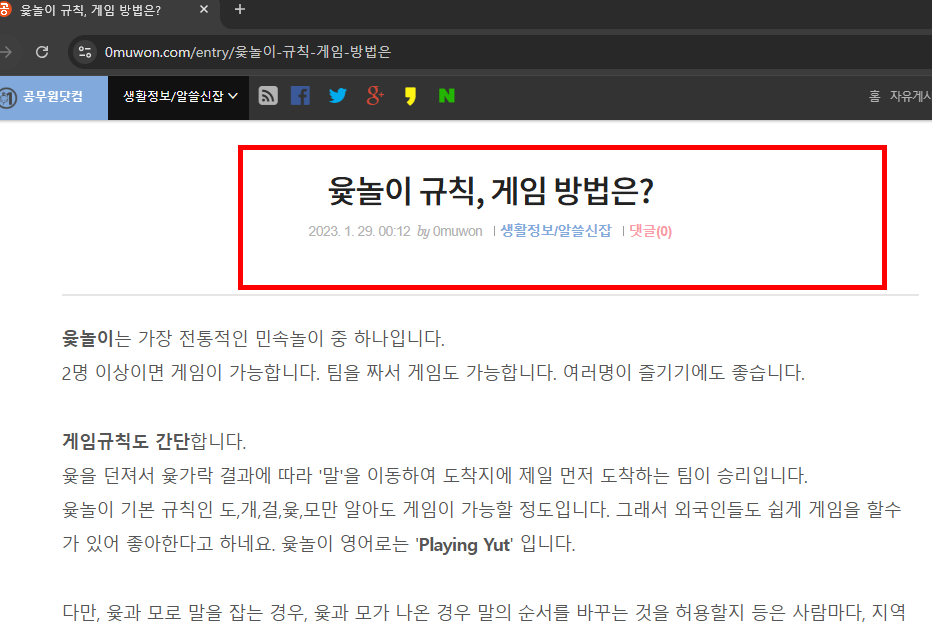Viewport: 932px width, 629px height.
Task: Click the yellow KakaoStory icon
Action: click(x=410, y=95)
